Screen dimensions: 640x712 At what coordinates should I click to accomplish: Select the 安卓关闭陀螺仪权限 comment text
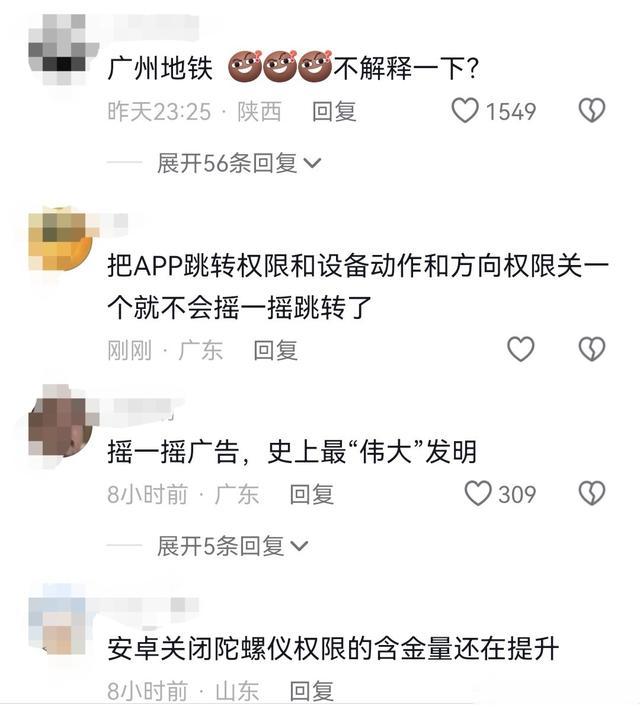(x=333, y=649)
